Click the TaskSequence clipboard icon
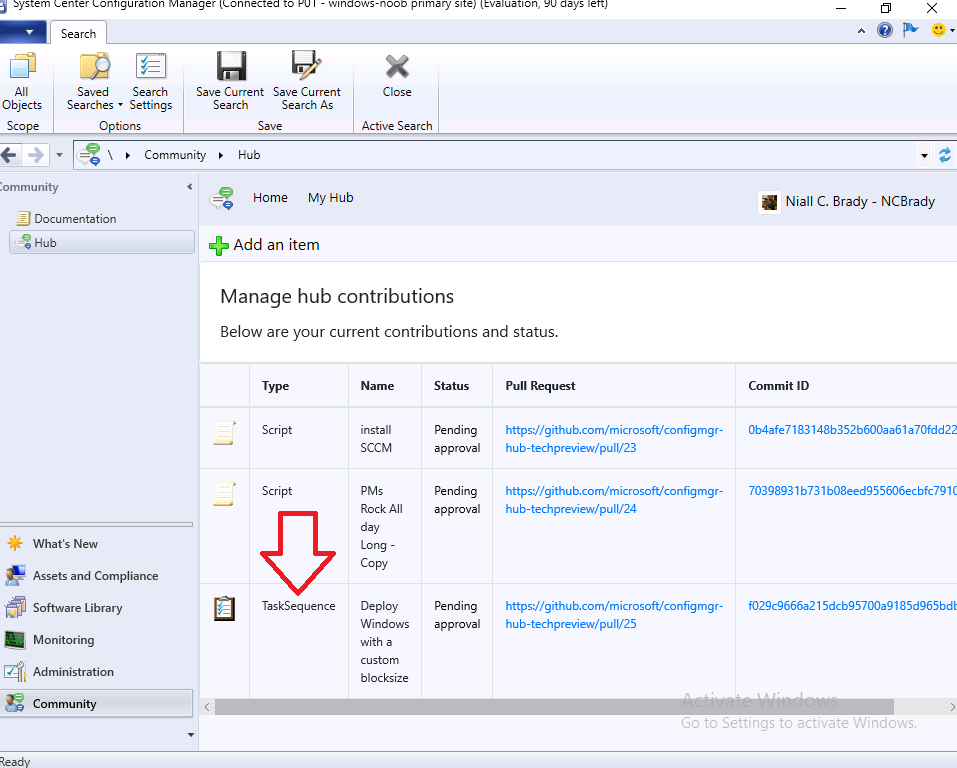Viewport: 957px width, 768px height. click(x=224, y=609)
